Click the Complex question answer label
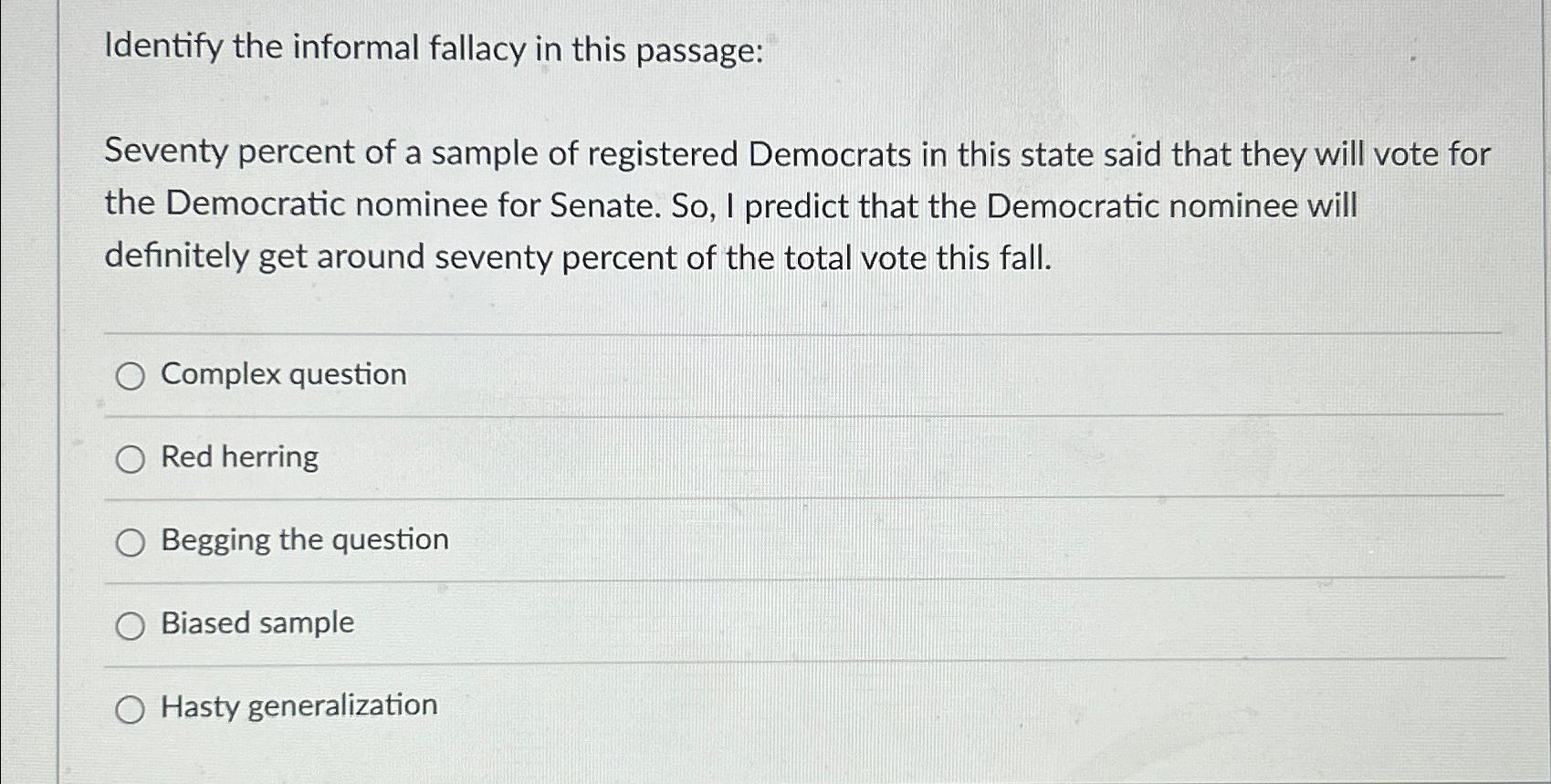1551x784 pixels. (281, 374)
